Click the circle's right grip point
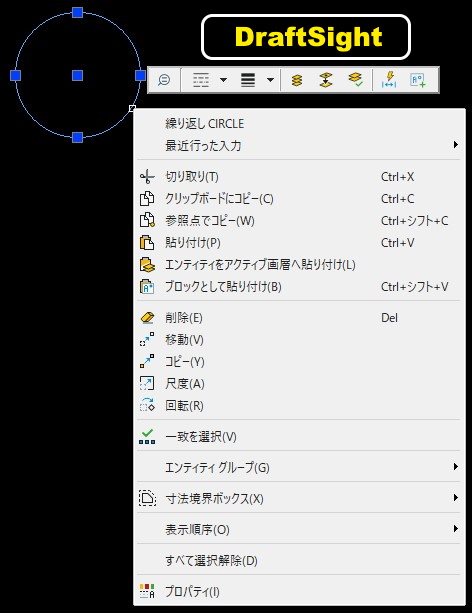 140,75
